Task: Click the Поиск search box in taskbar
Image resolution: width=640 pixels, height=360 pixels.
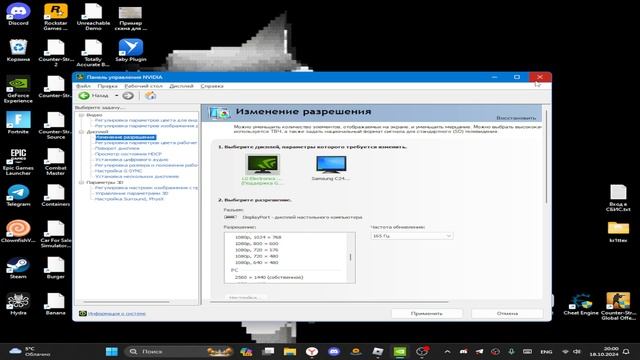Action: pos(180,351)
